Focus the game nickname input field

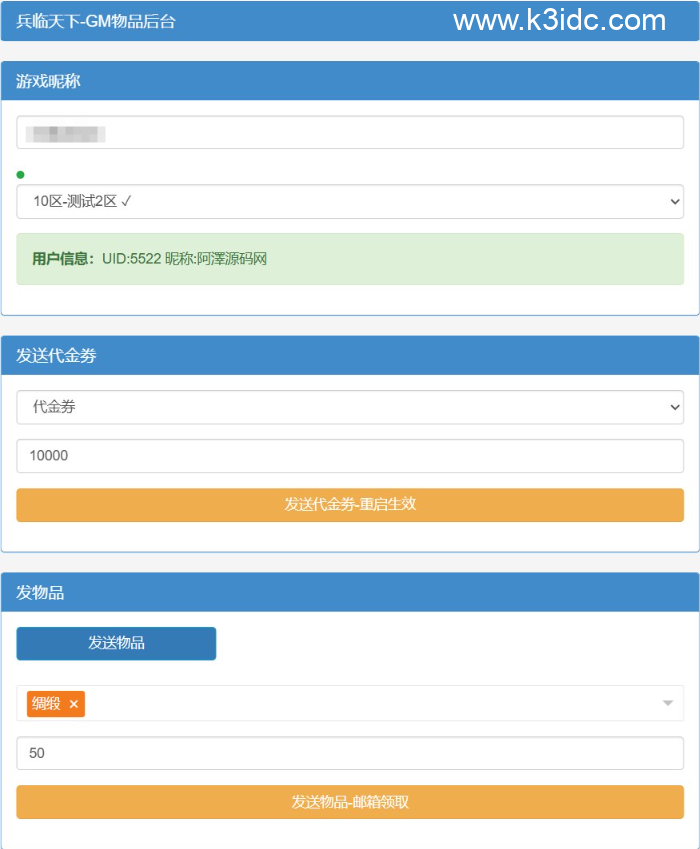(x=350, y=132)
